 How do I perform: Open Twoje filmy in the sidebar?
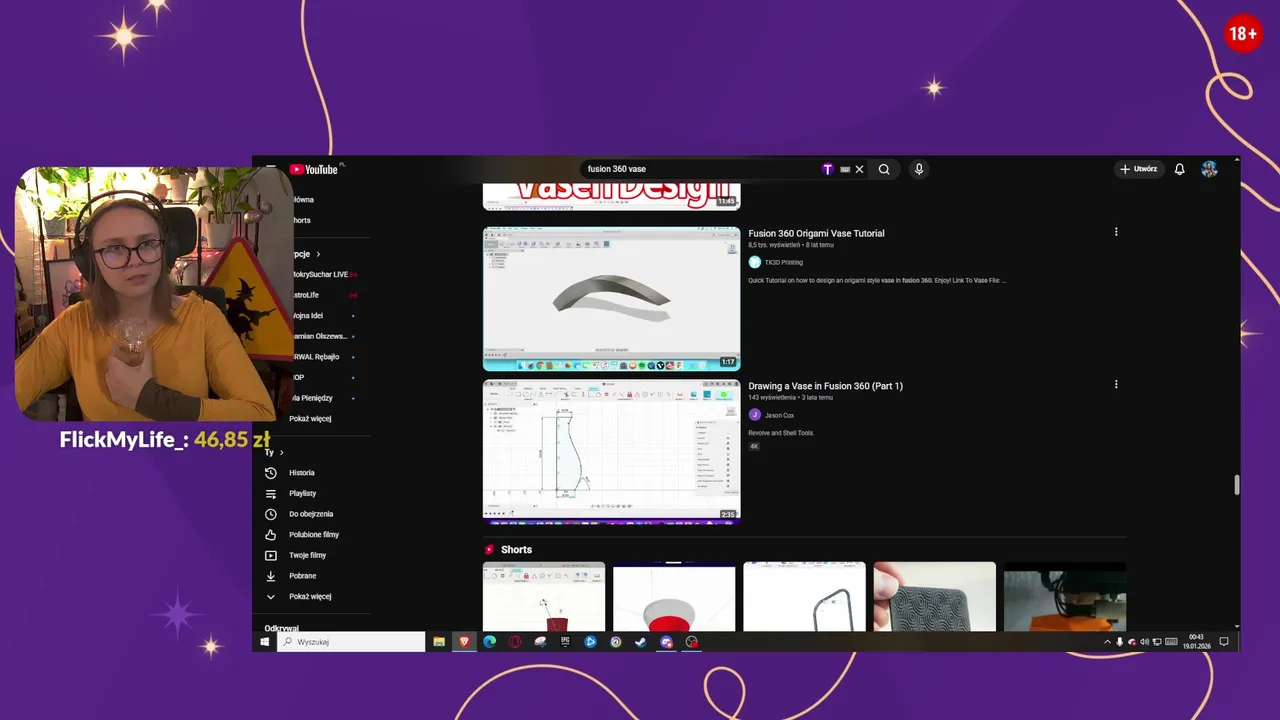[x=310, y=555]
